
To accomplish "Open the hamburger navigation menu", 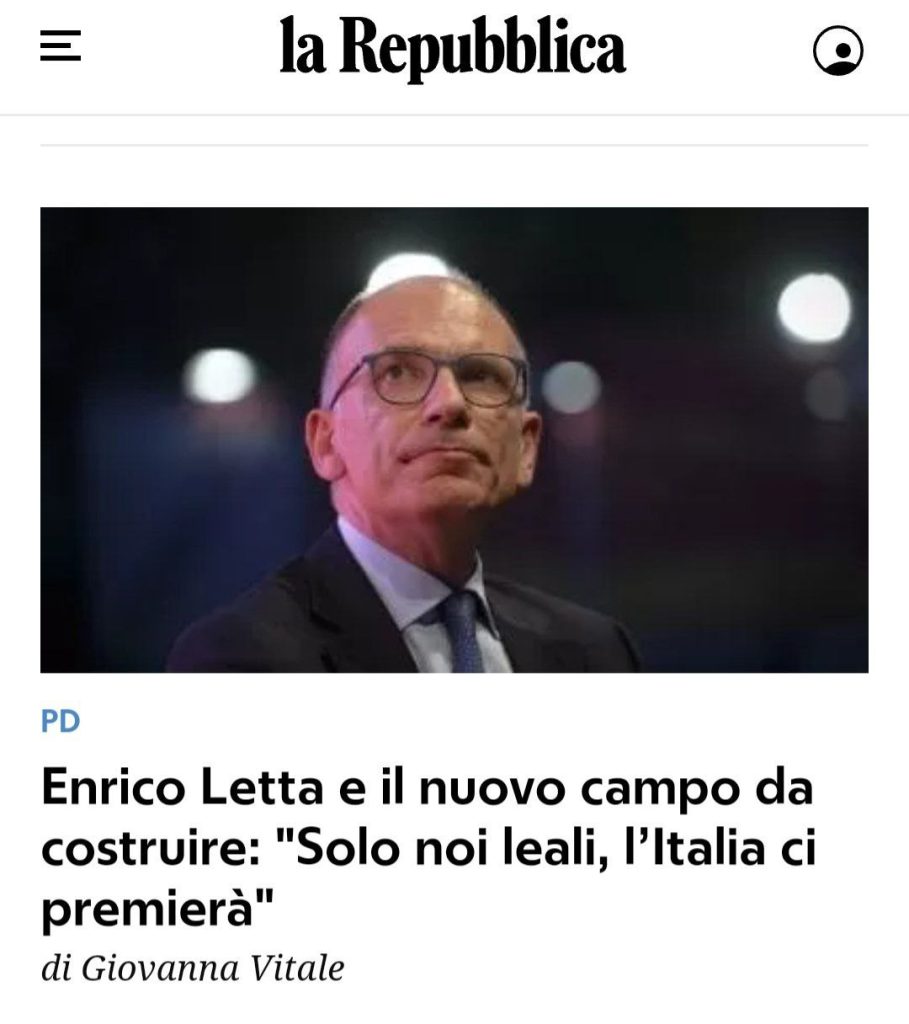I will tap(60, 46).
